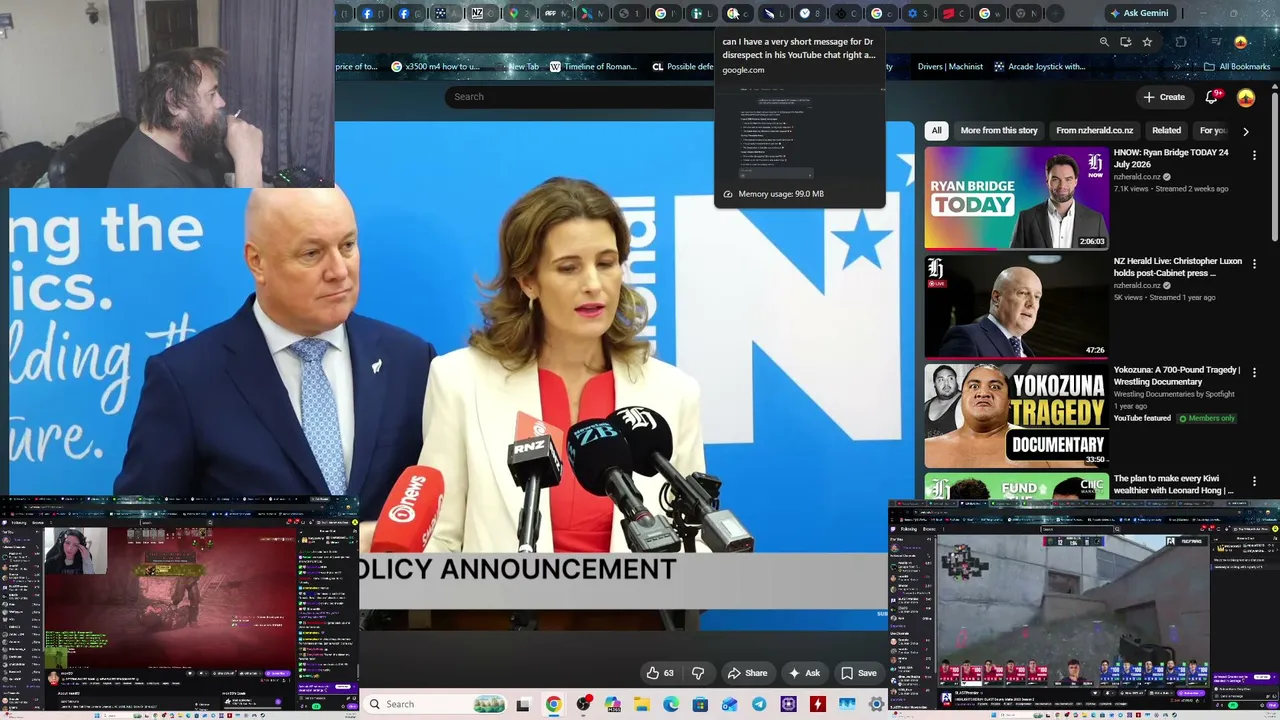Like the video with 63 likes
The image size is (1280, 720).
660,673
